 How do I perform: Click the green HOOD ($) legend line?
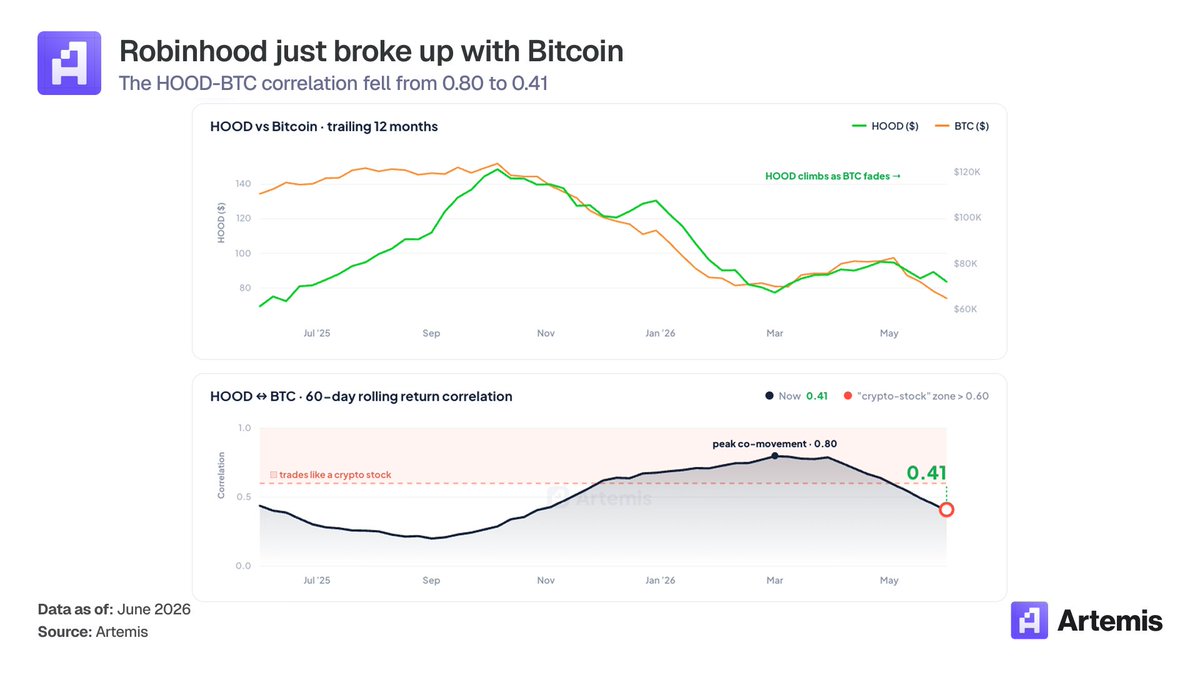(x=863, y=127)
